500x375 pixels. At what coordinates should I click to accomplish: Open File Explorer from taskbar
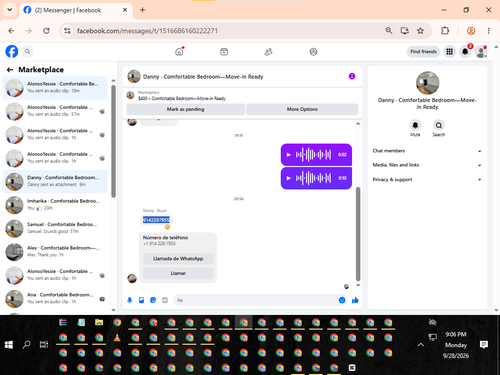(x=99, y=322)
